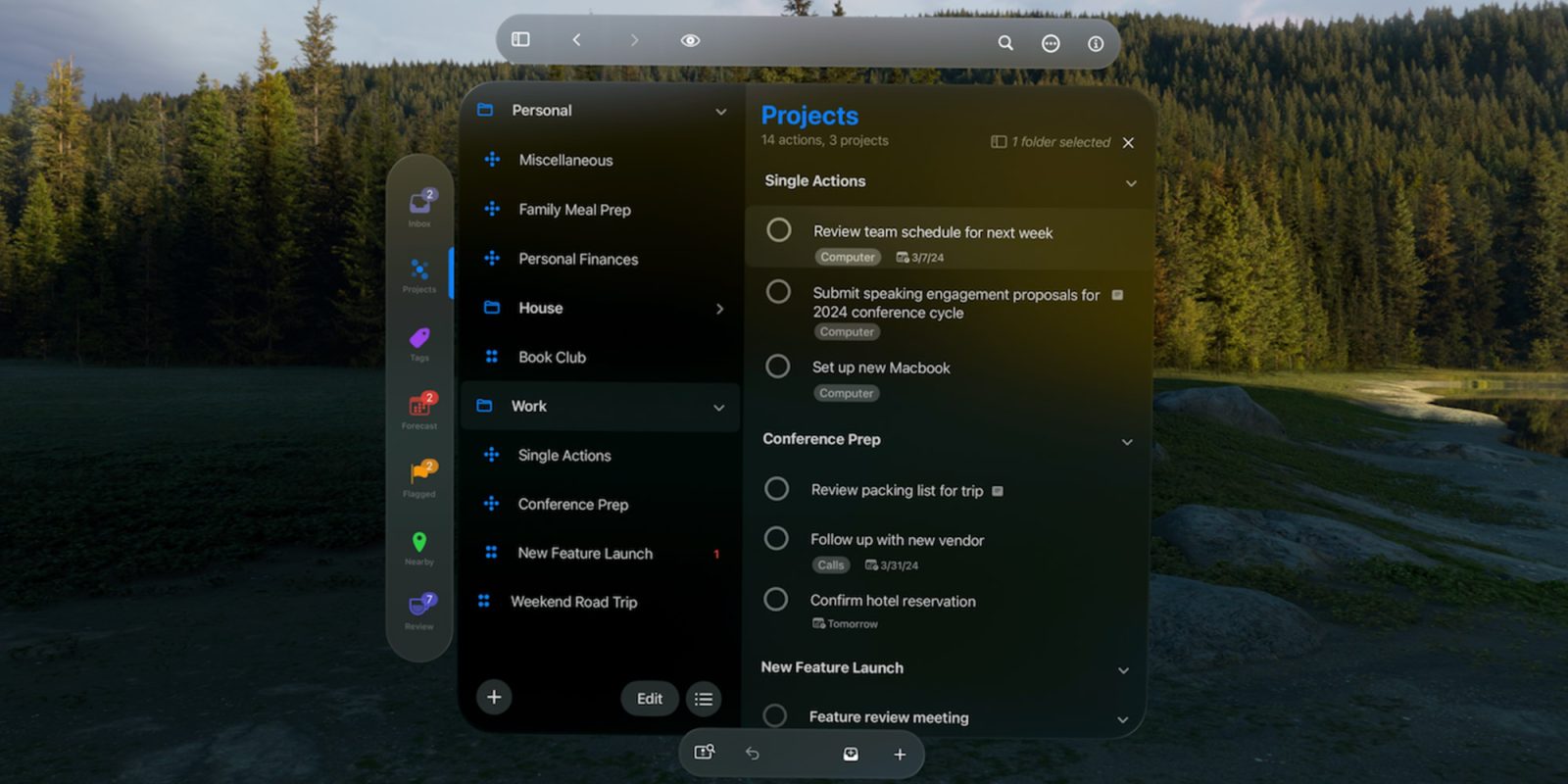Open the Review perspective

[419, 611]
